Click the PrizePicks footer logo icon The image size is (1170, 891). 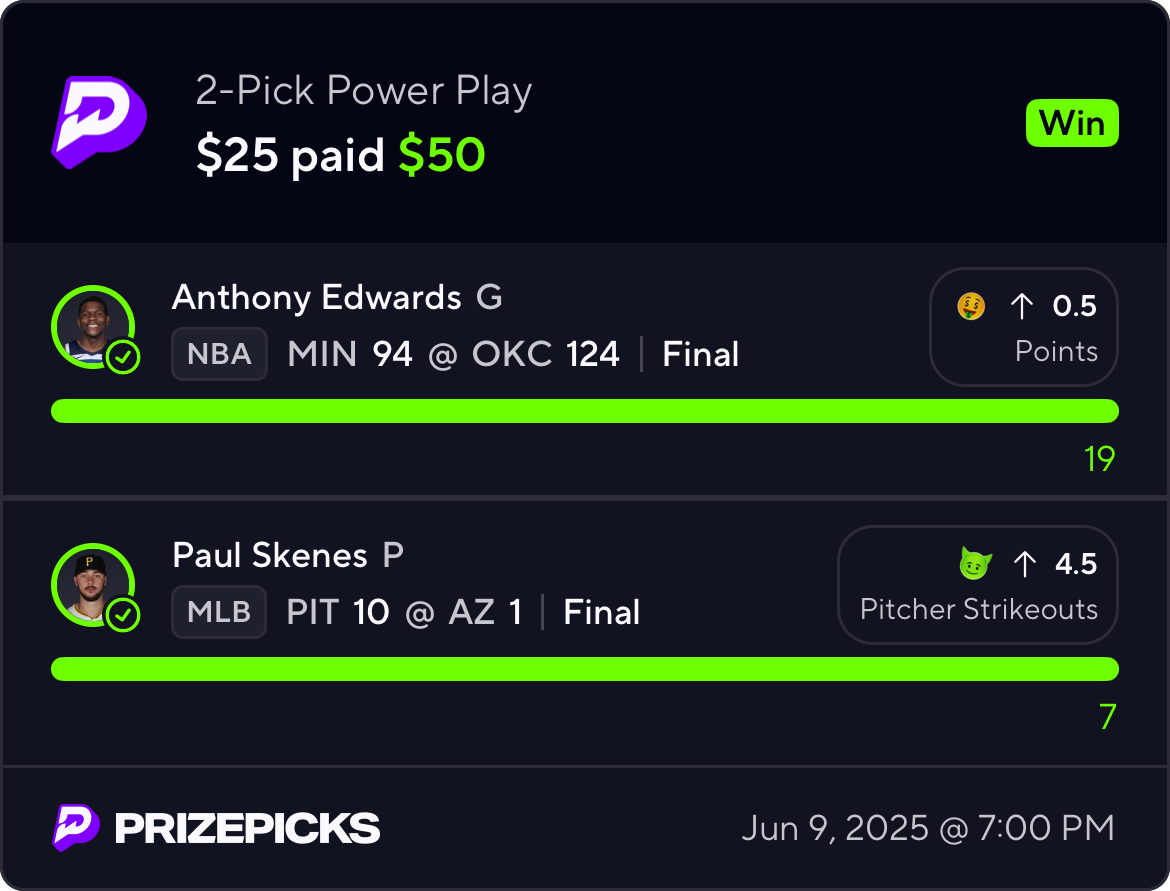coord(76,828)
